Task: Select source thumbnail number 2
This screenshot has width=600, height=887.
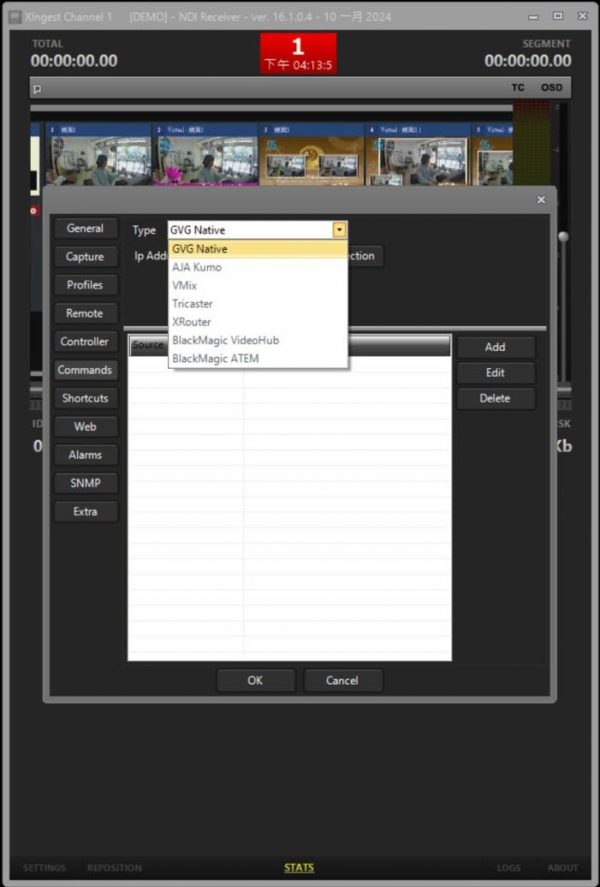Action: [x=205, y=154]
